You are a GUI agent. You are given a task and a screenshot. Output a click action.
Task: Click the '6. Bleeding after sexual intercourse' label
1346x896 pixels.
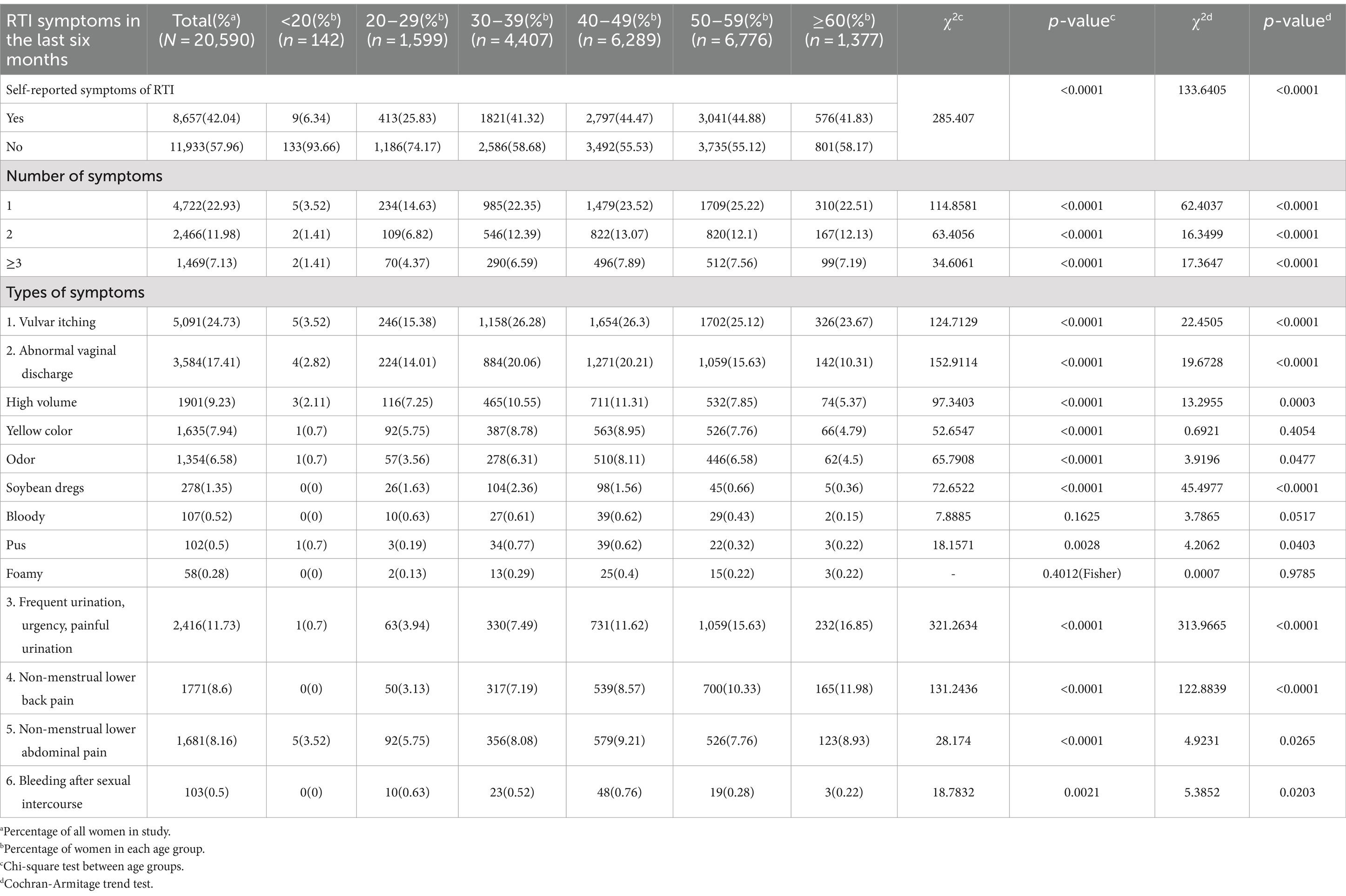[68, 792]
